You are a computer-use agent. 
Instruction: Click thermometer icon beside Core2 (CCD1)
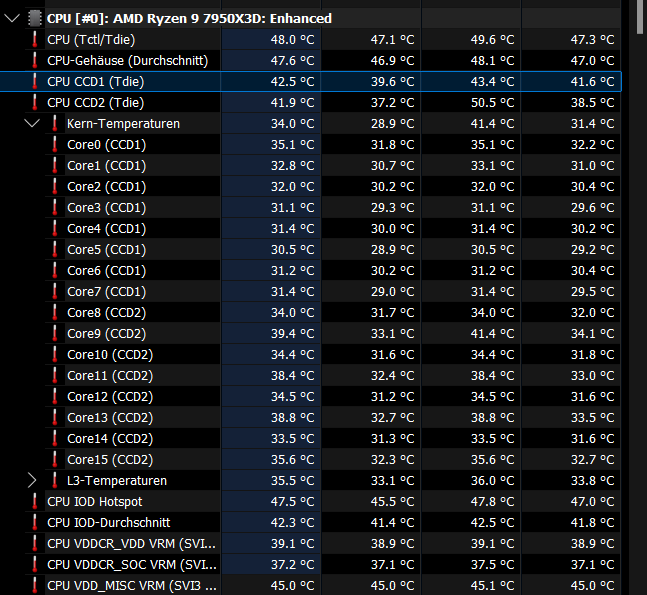[55, 187]
